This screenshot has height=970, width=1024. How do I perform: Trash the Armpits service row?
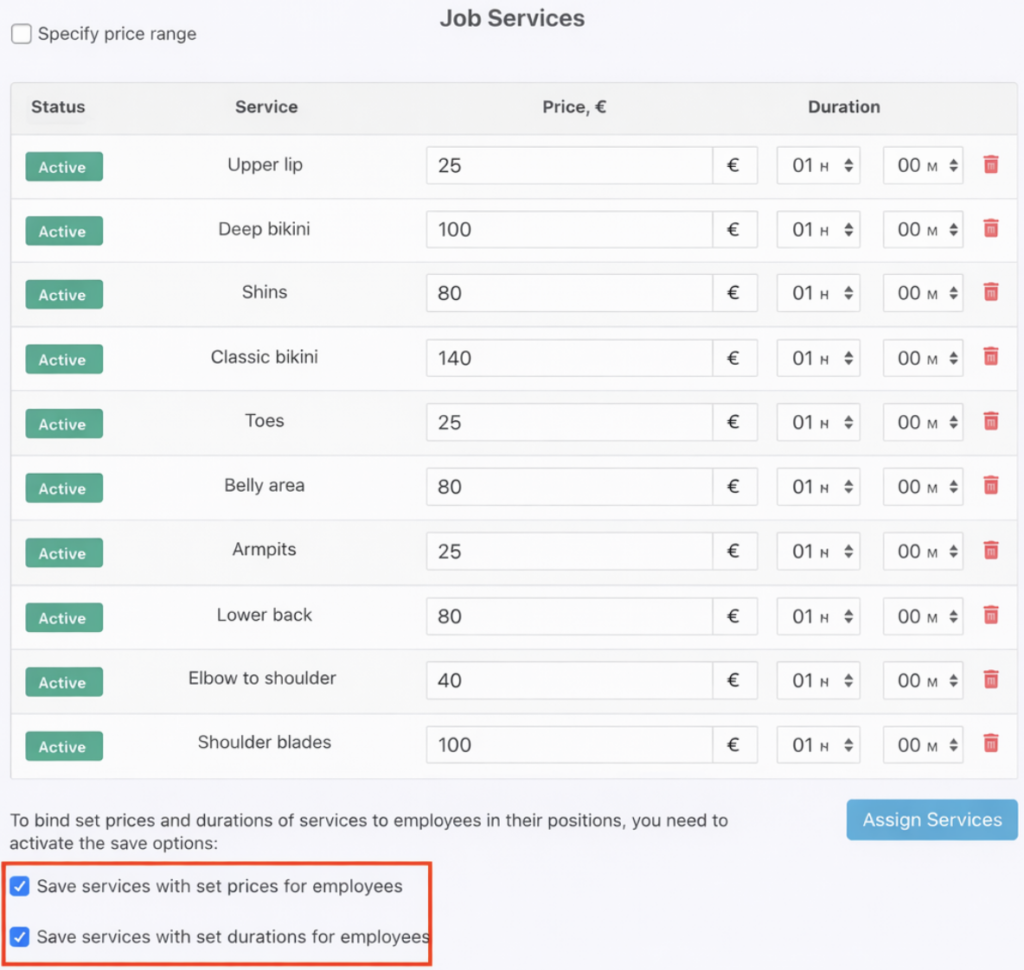[x=991, y=551]
